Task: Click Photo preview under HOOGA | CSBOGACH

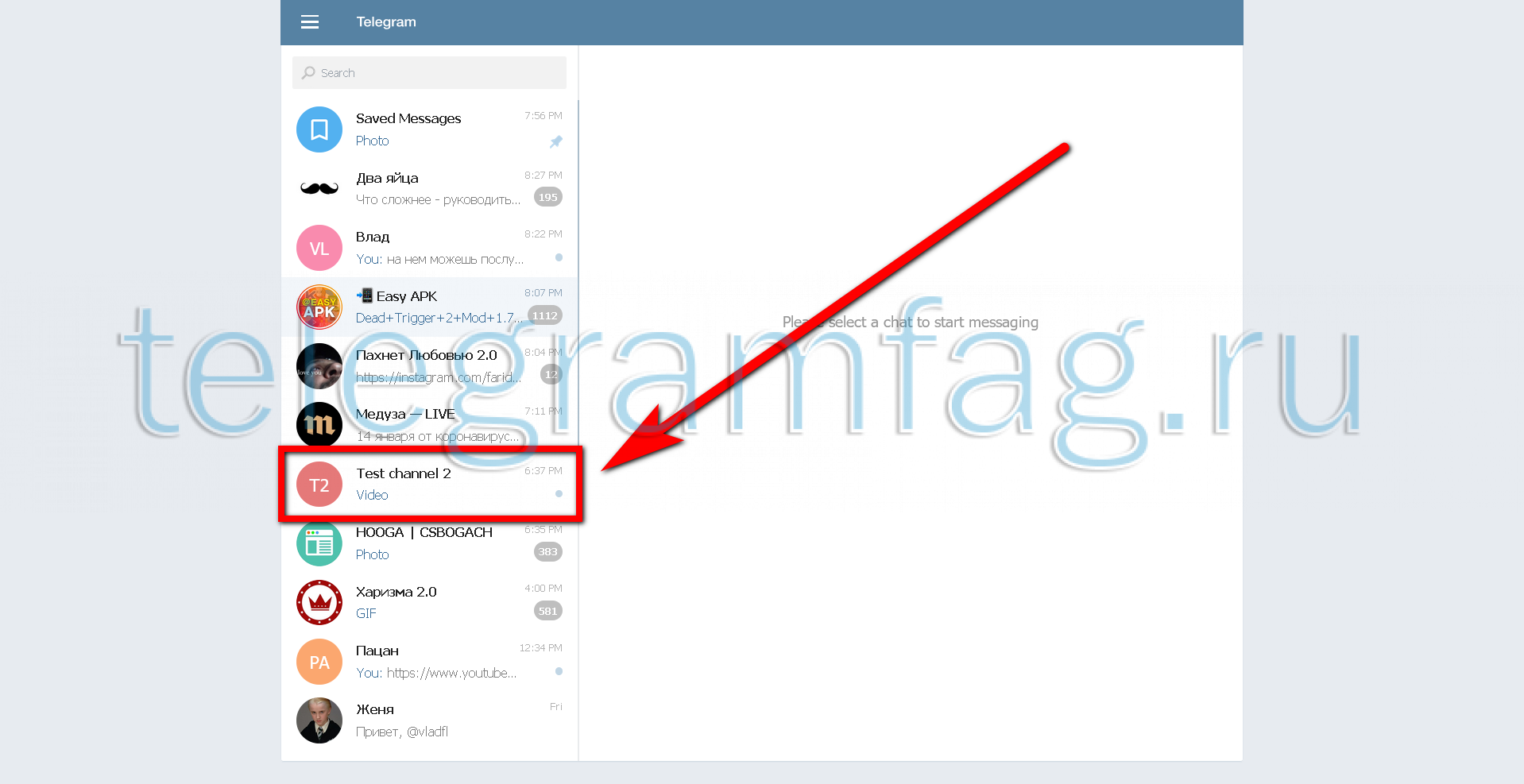Action: click(x=373, y=554)
